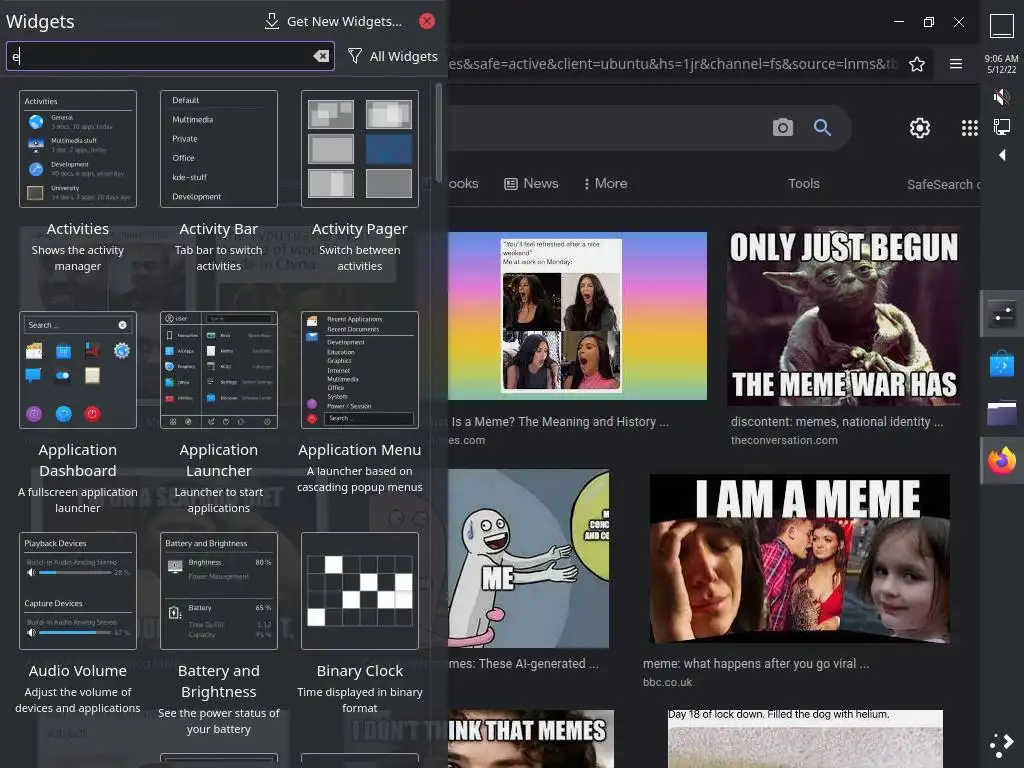The image size is (1024, 768).
Task: Open Google quick settings gear
Action: [920, 128]
